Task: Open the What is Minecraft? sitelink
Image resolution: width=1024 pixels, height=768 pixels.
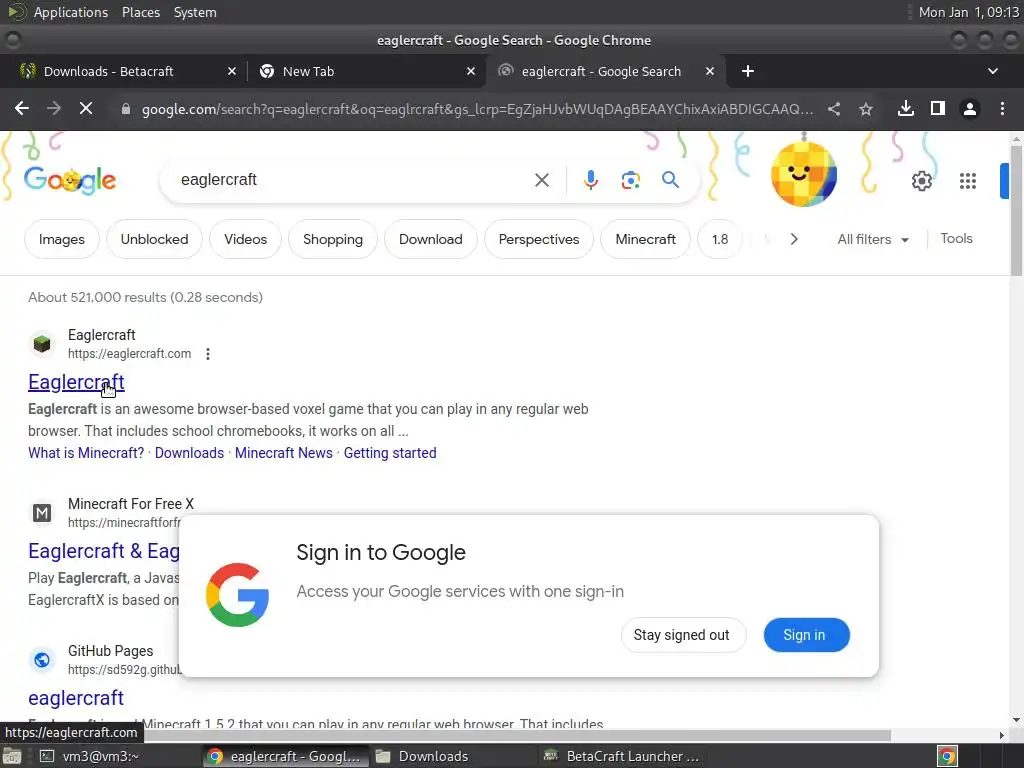Action: (x=86, y=453)
